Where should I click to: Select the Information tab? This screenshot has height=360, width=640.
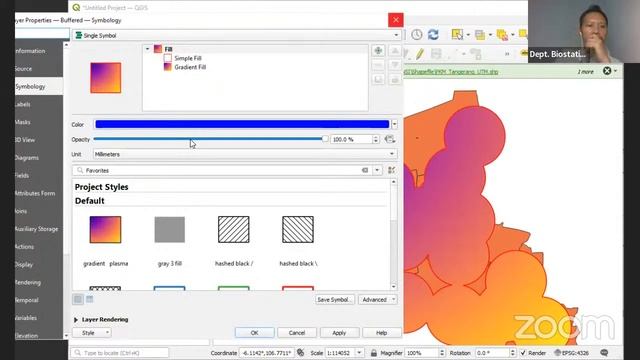pyautogui.click(x=39, y=51)
